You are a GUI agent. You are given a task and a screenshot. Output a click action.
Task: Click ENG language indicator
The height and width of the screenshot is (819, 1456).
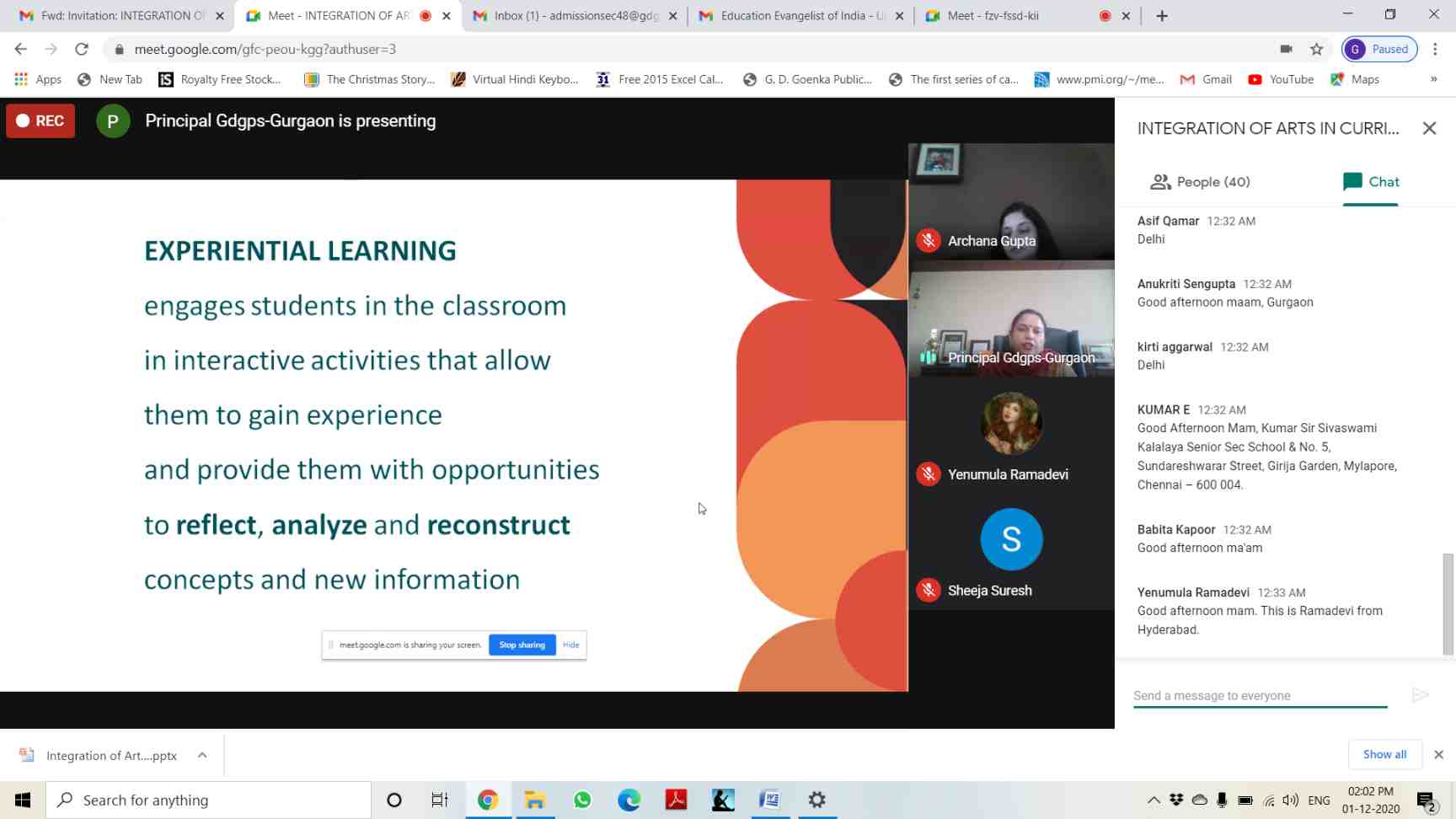click(1319, 800)
